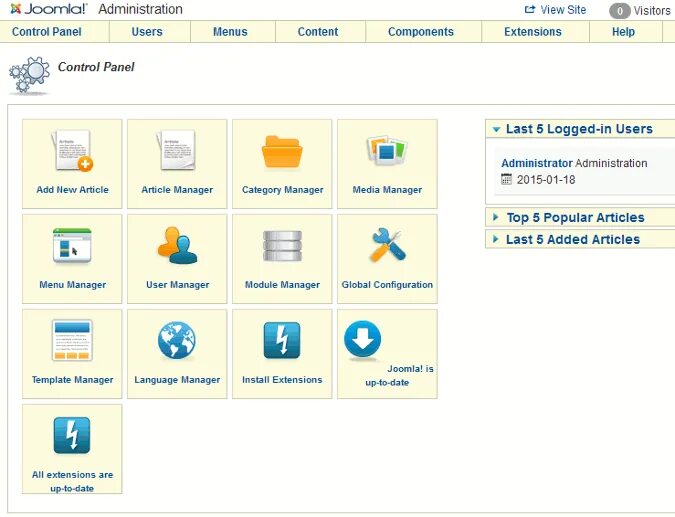
Task: Click the Administrator user link
Action: [x=537, y=163]
